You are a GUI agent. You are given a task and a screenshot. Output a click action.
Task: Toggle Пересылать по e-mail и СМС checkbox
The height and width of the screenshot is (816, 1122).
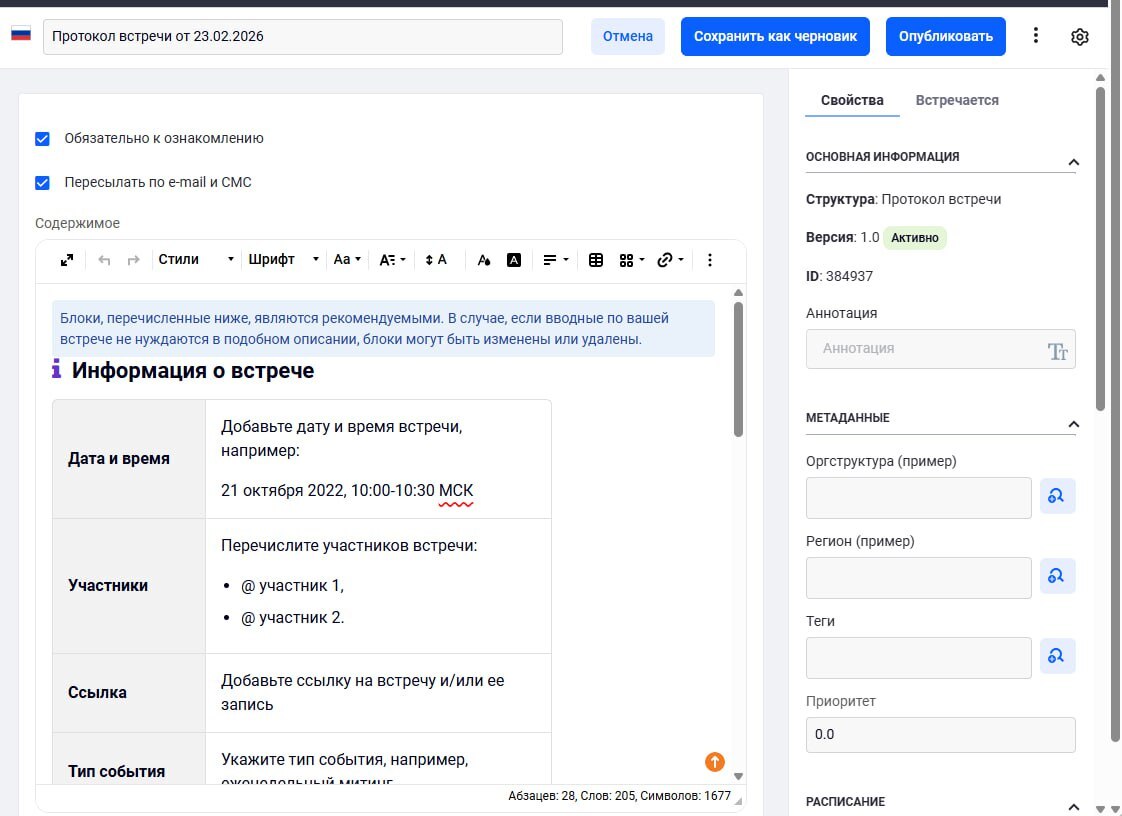pos(42,183)
